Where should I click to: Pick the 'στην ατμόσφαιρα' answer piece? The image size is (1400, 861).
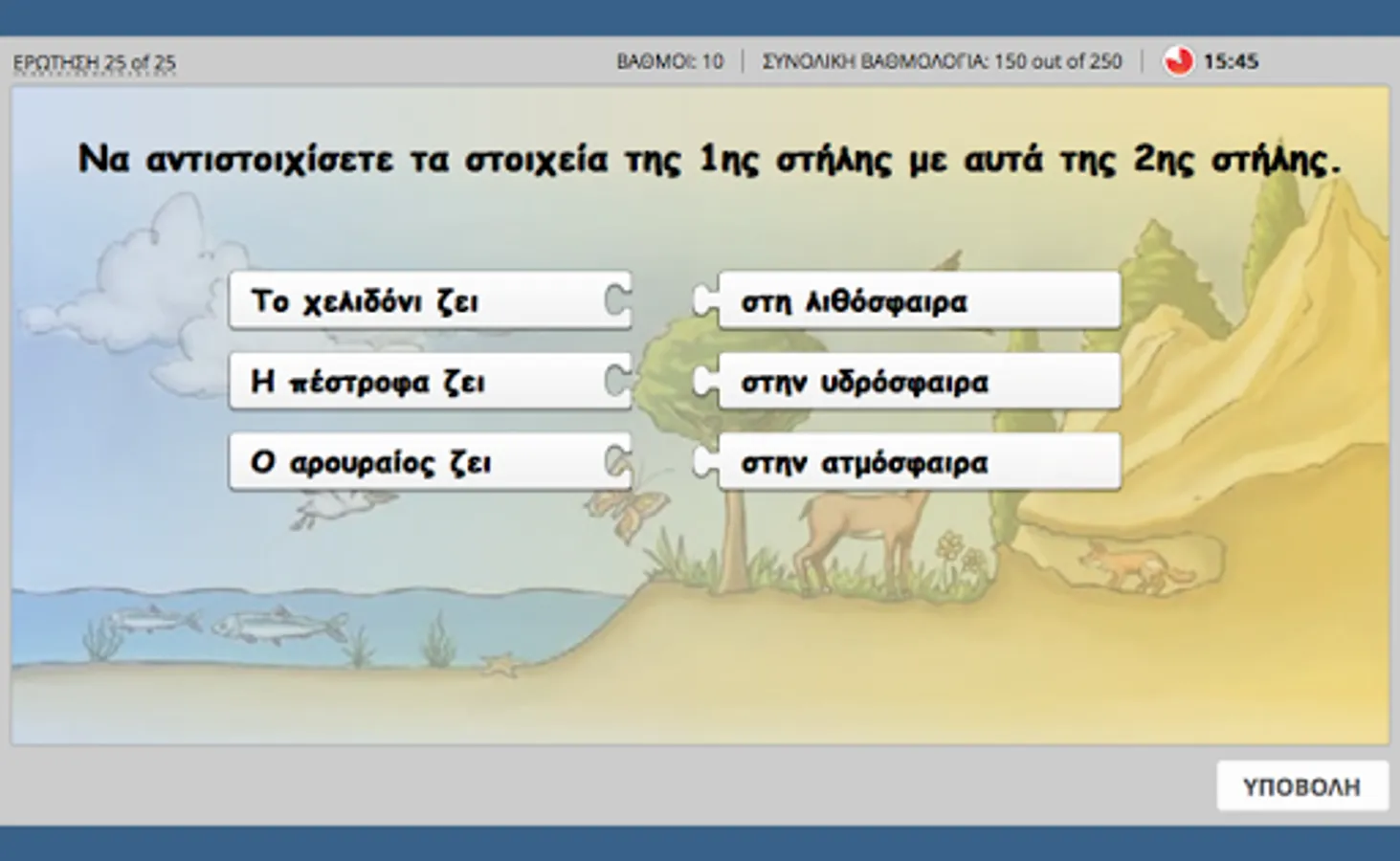coord(907,462)
